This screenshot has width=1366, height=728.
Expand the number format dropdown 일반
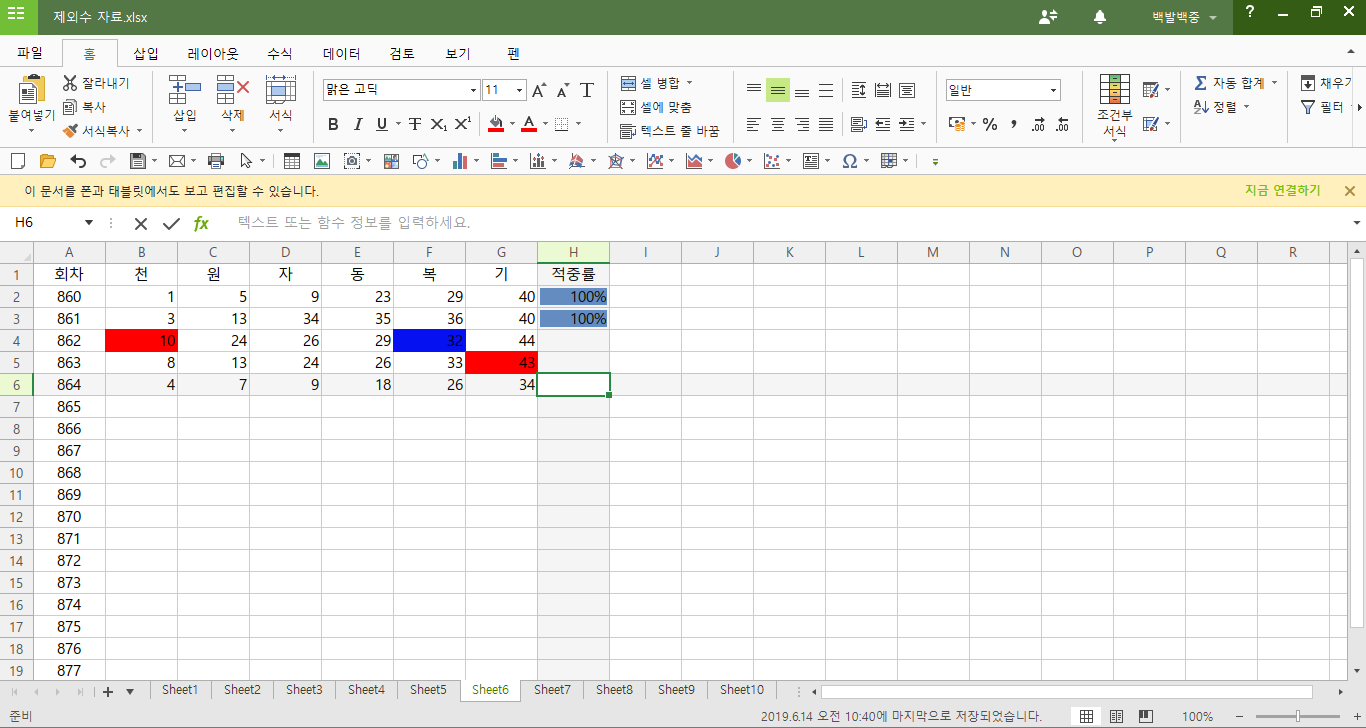[1053, 90]
